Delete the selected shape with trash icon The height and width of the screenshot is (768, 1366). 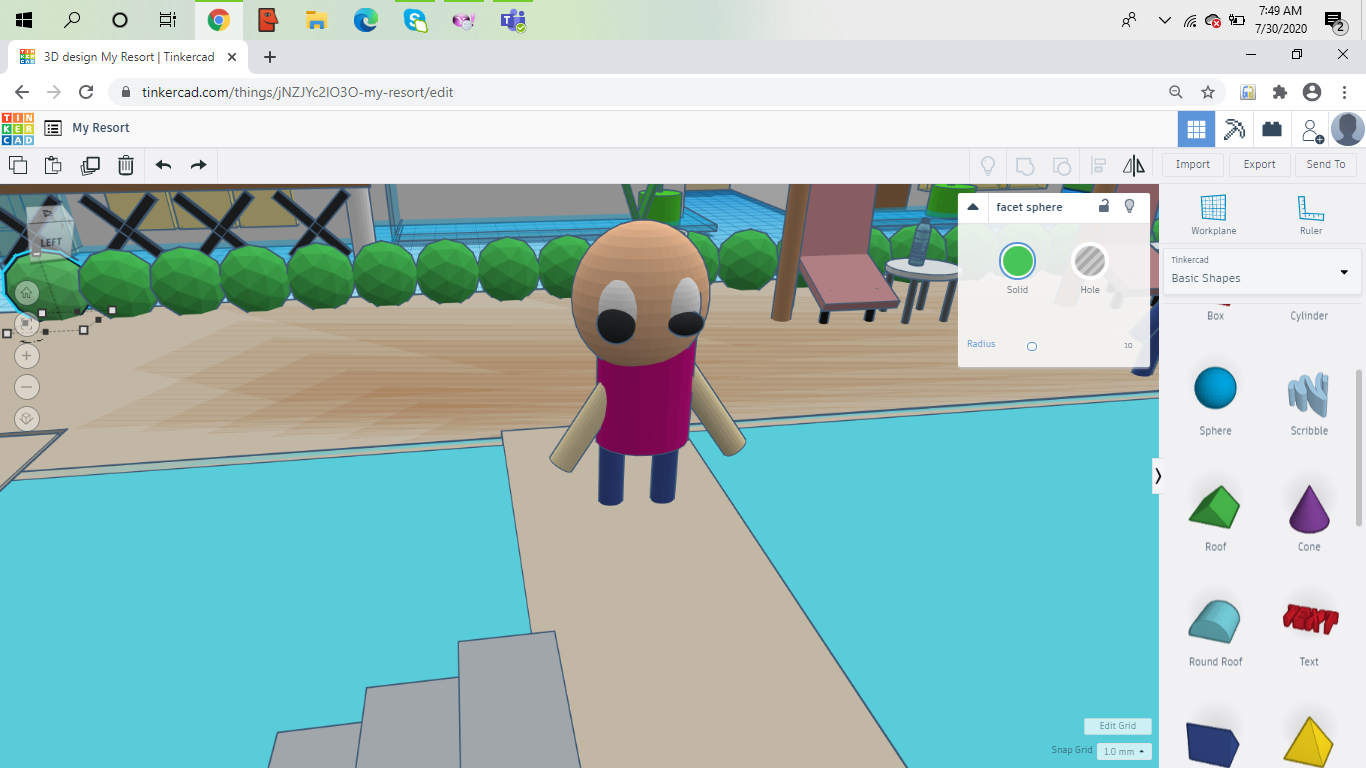click(126, 165)
